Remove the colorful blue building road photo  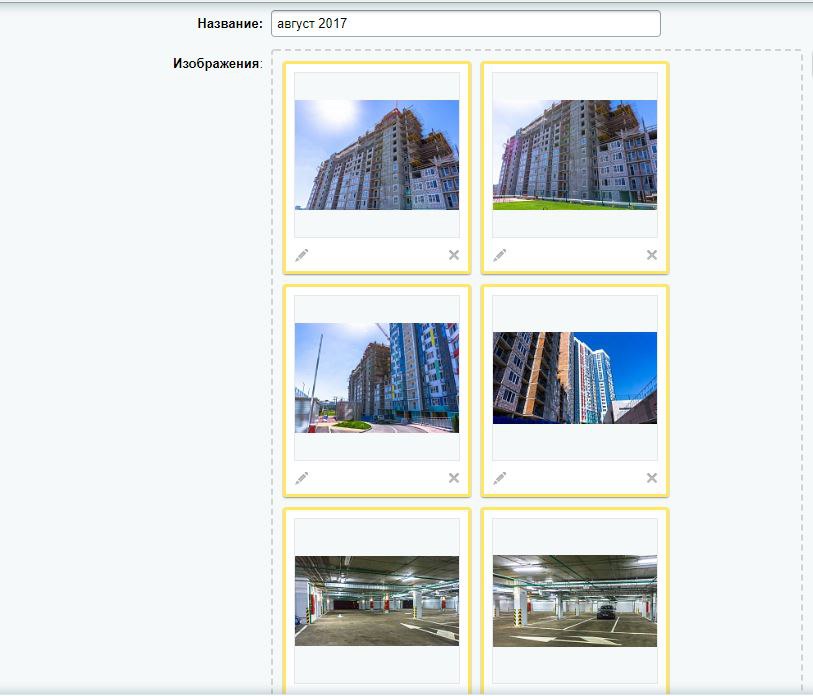click(453, 478)
